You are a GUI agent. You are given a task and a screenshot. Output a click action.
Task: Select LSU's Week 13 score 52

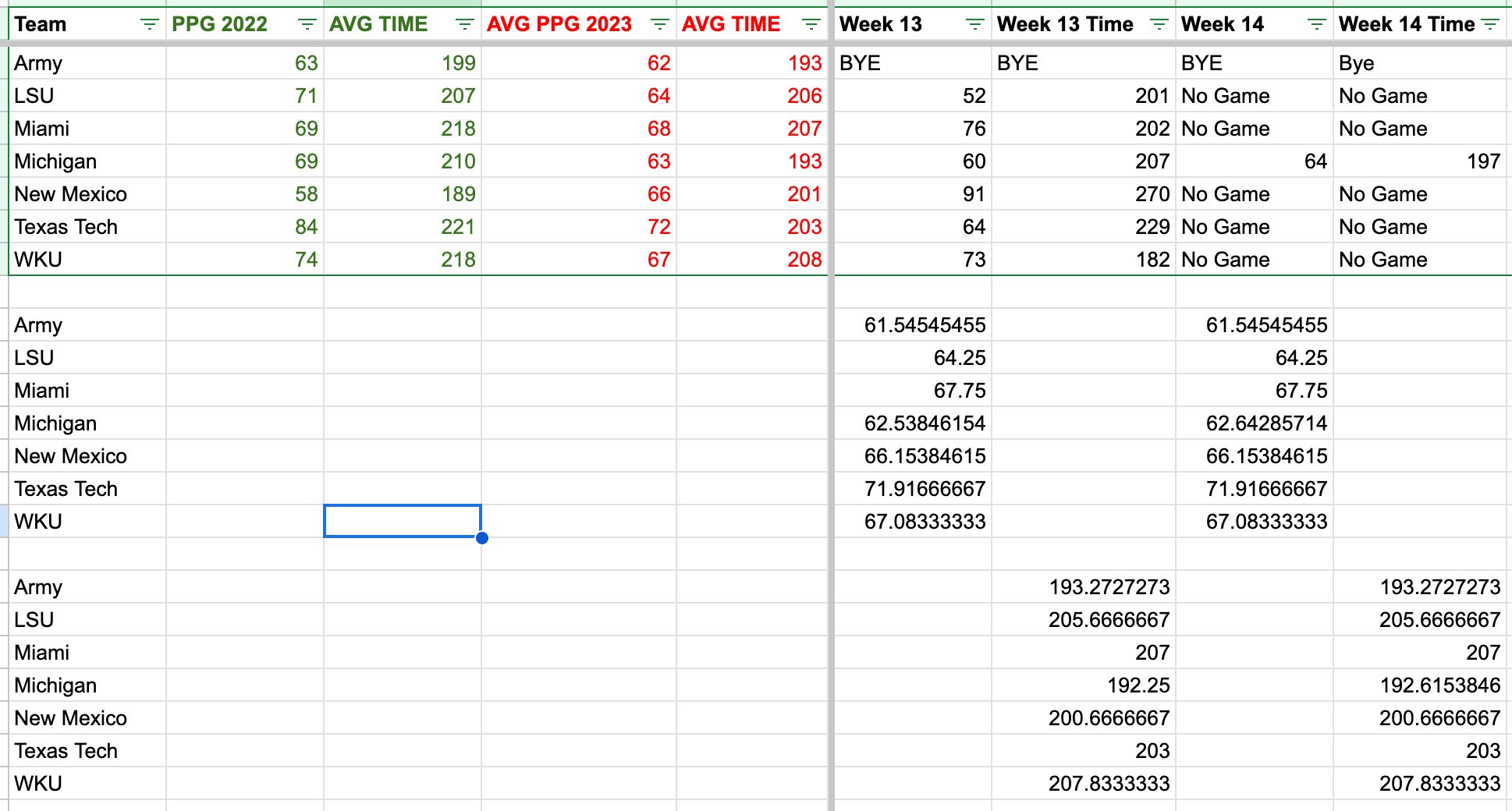tap(913, 96)
